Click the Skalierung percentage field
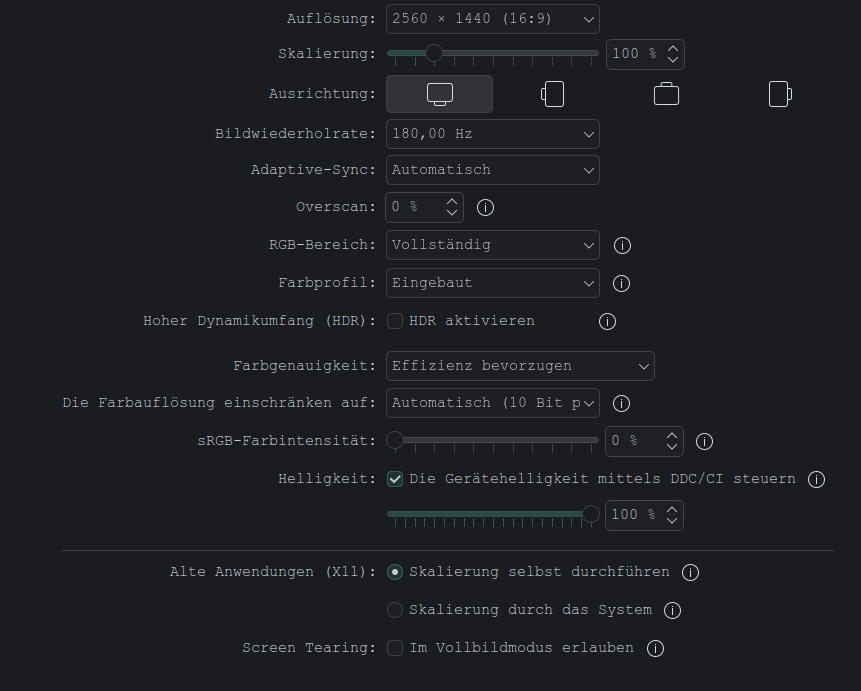The height and width of the screenshot is (691, 861). click(645, 54)
